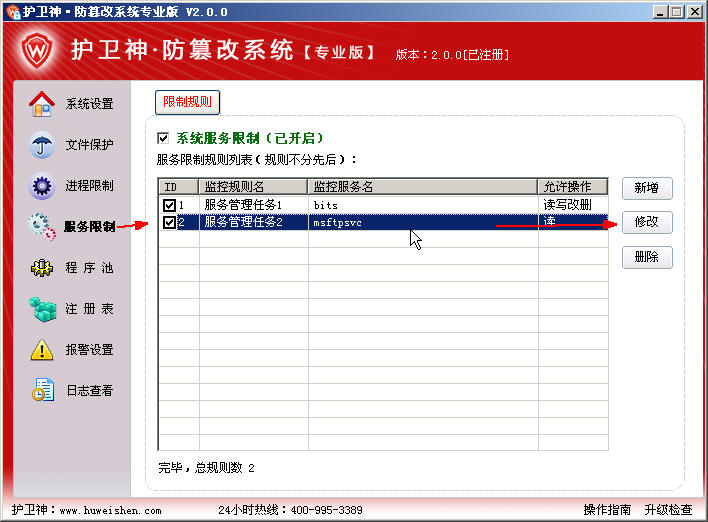Minimize the 护卫神 window
The width and height of the screenshot is (708, 522).
click(660, 12)
